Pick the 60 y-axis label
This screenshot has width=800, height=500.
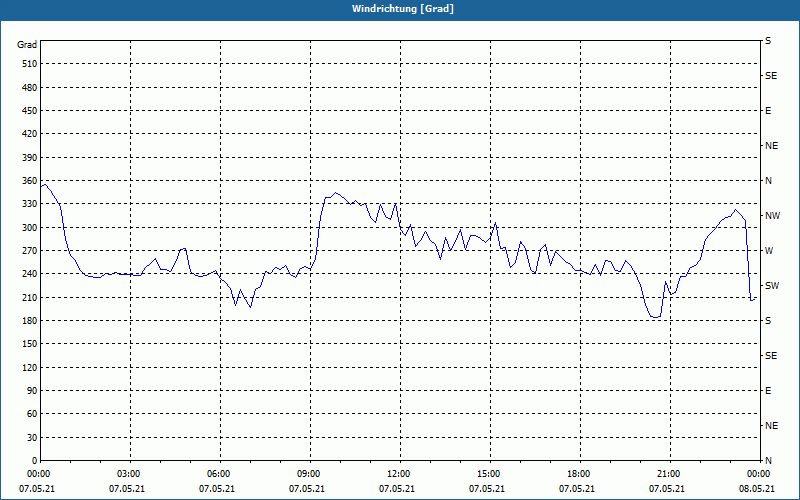(32, 414)
